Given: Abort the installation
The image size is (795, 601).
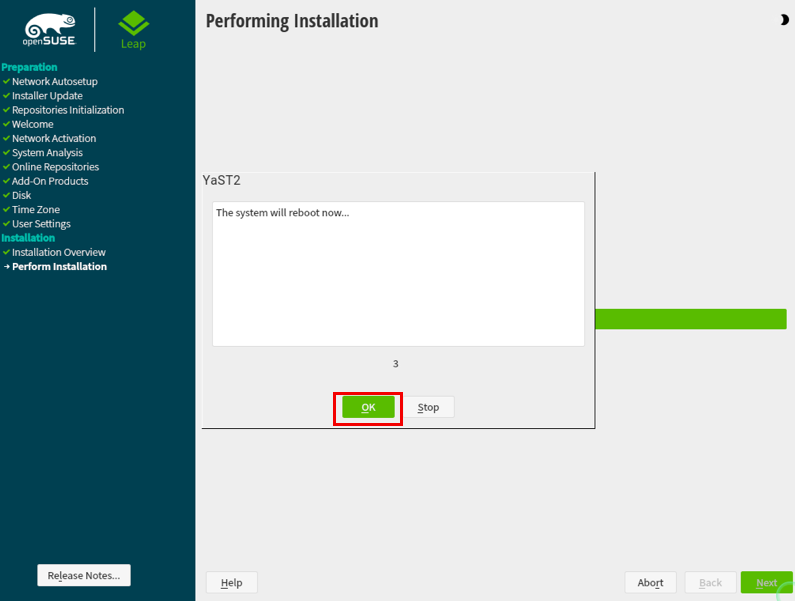Looking at the screenshot, I should tap(651, 582).
